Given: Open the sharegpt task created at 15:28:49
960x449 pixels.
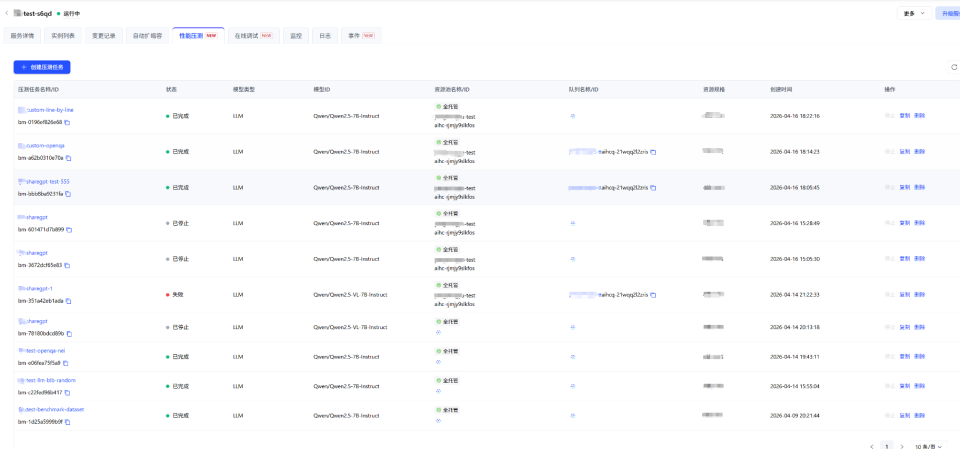Looking at the screenshot, I should (x=33, y=217).
